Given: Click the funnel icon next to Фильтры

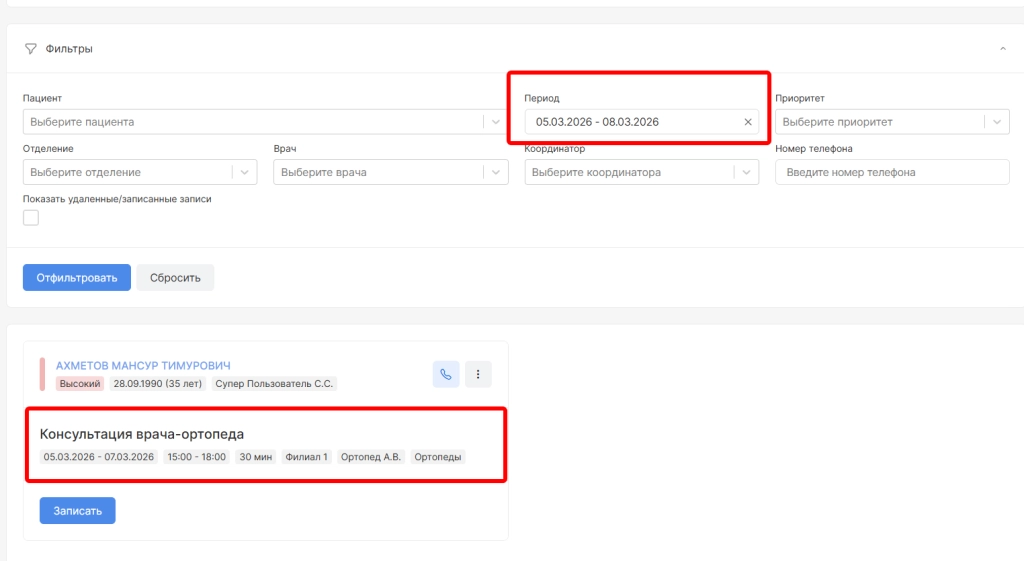Looking at the screenshot, I should 30,49.
